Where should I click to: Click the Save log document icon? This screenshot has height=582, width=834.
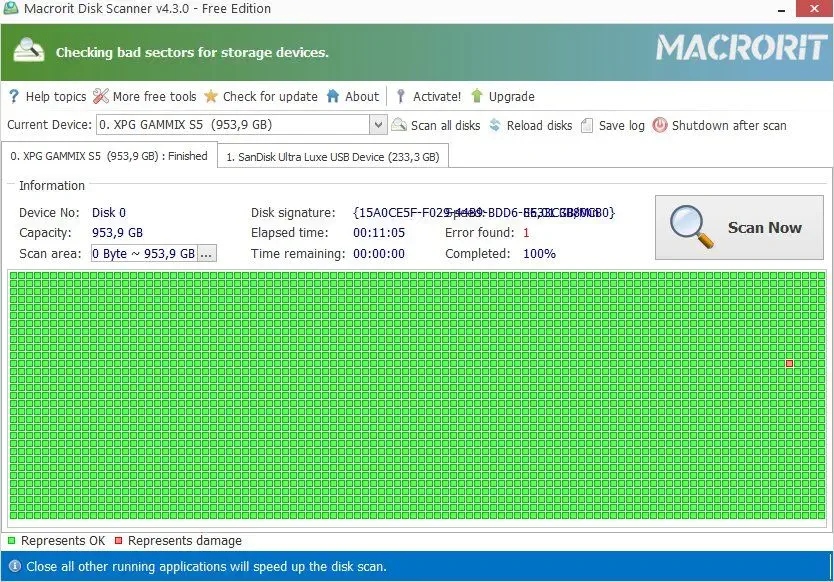click(587, 125)
